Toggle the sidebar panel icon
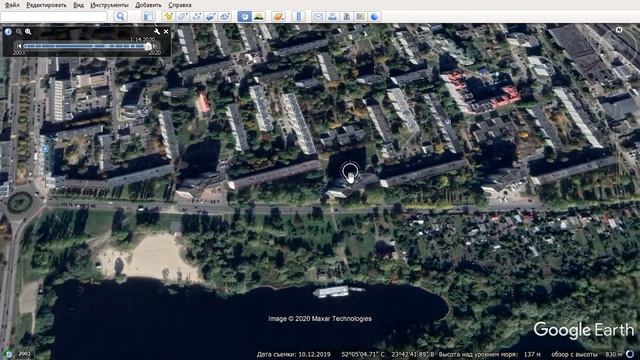 (x=148, y=16)
